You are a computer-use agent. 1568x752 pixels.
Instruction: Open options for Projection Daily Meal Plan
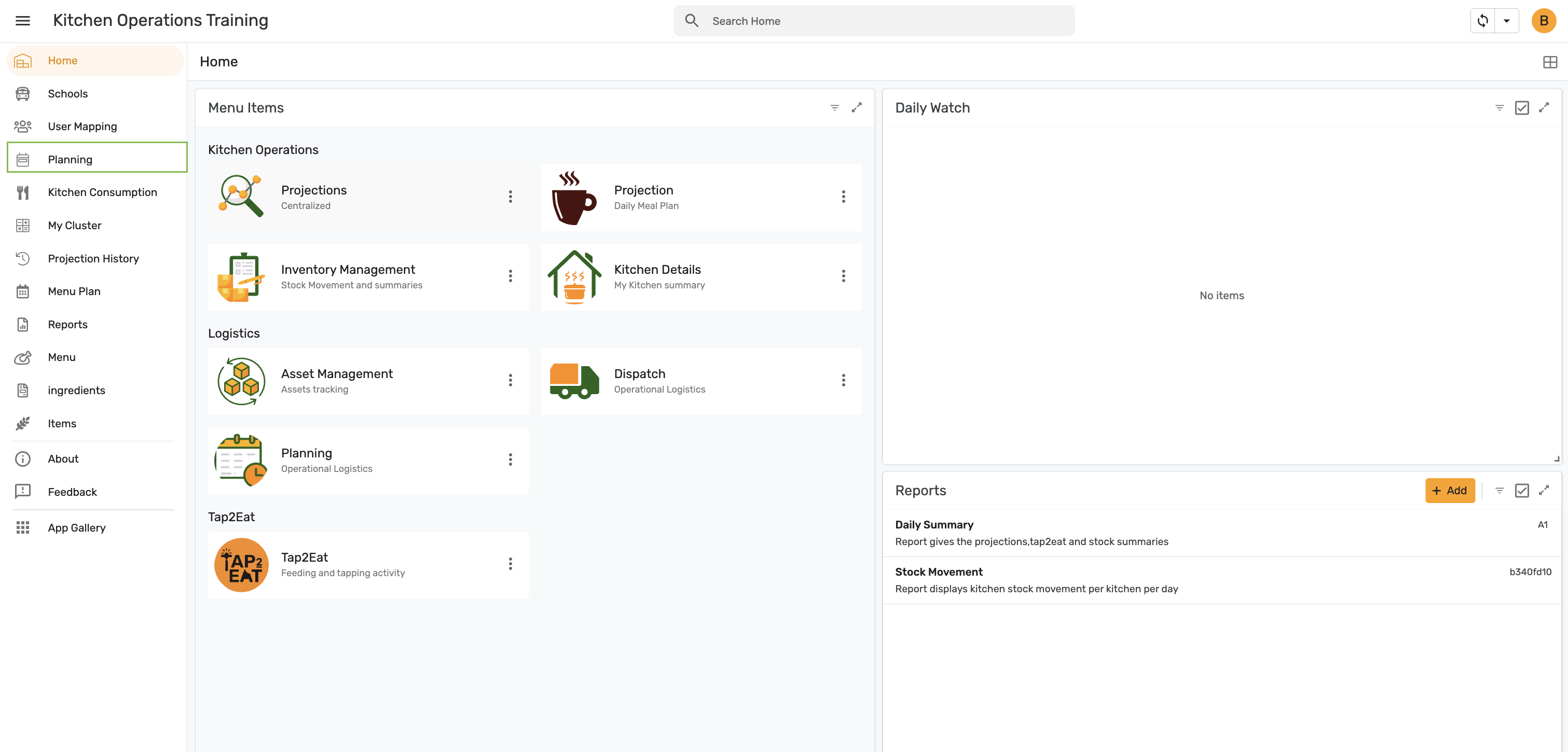click(843, 197)
